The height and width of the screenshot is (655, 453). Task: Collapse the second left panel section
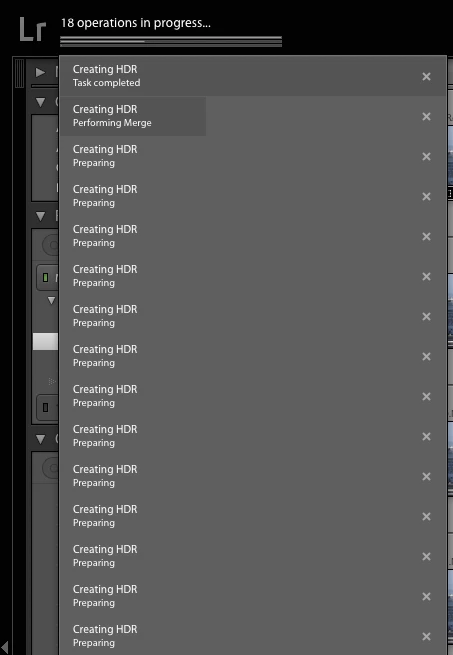(x=41, y=102)
